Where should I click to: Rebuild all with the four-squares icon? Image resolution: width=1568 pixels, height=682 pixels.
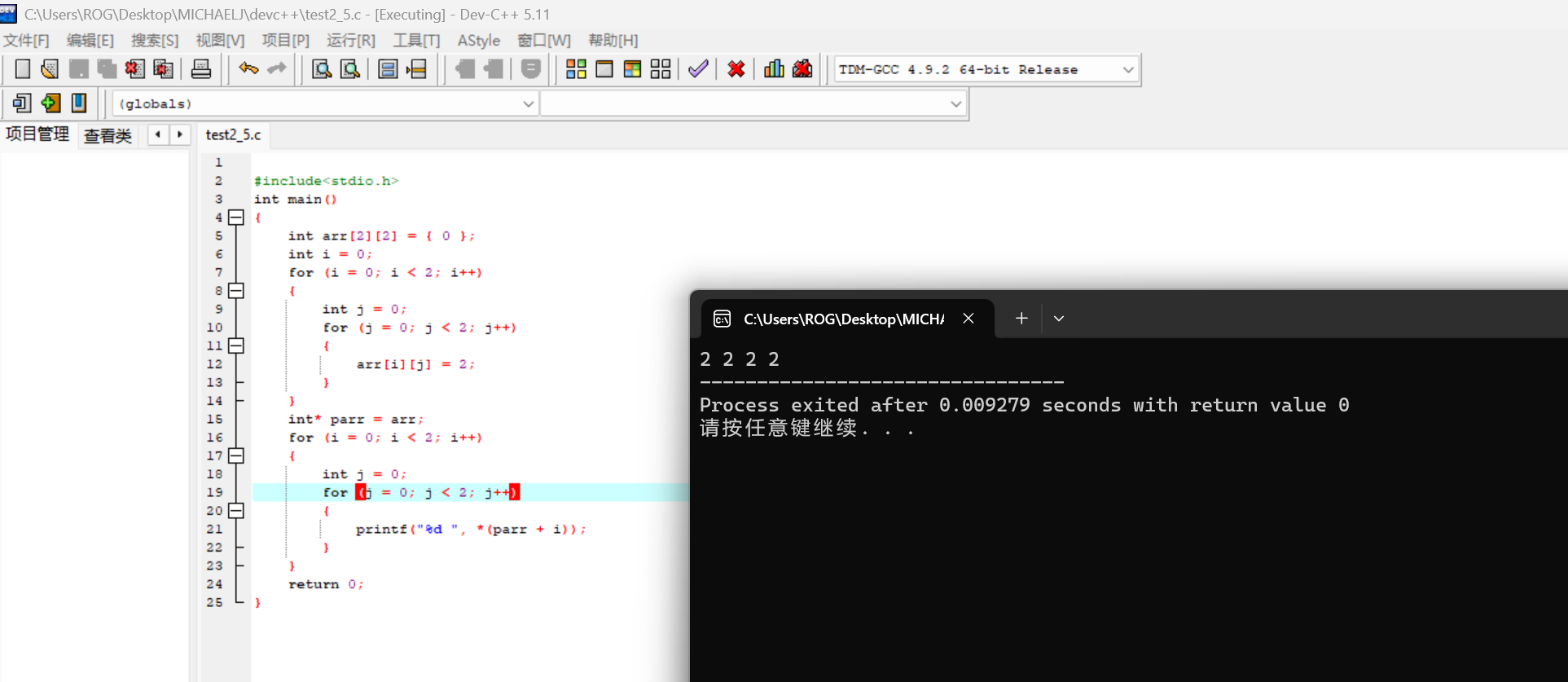tap(661, 69)
